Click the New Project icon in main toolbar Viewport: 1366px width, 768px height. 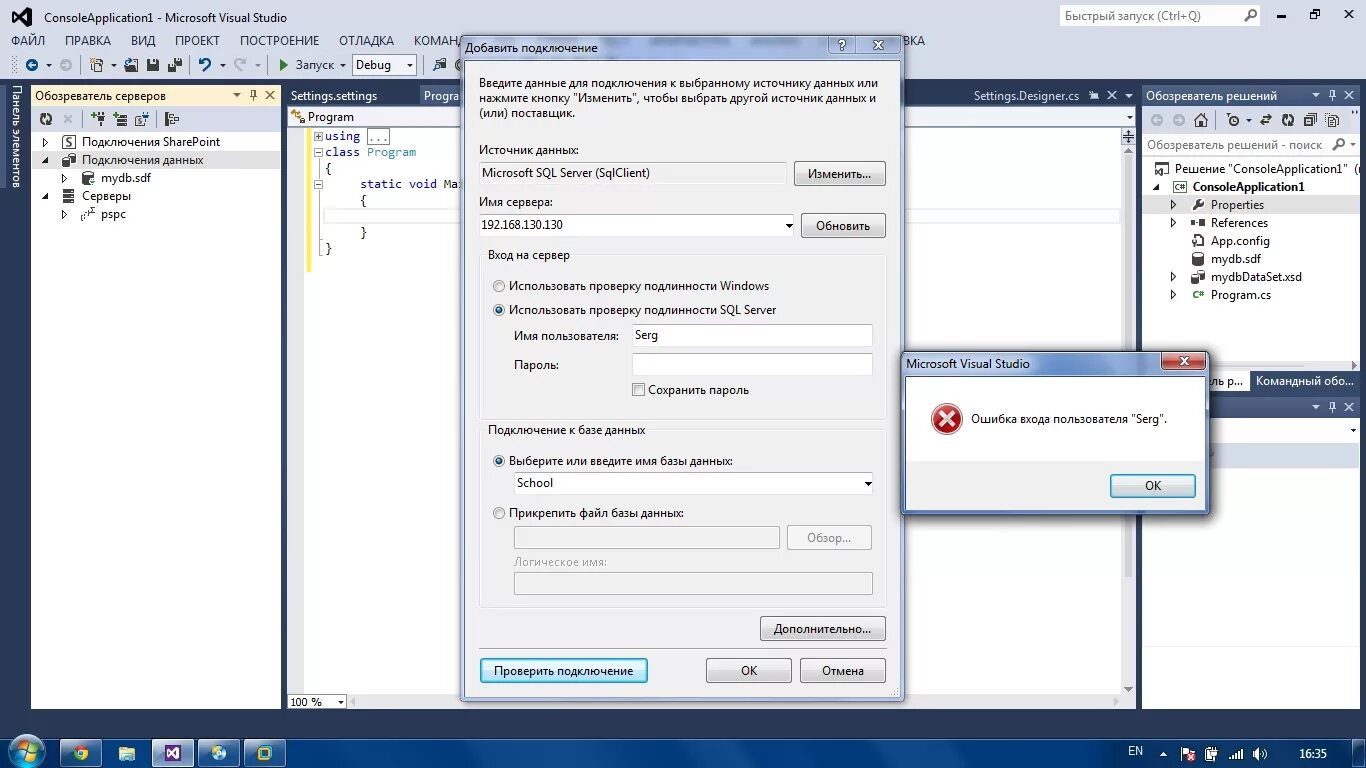(96, 65)
